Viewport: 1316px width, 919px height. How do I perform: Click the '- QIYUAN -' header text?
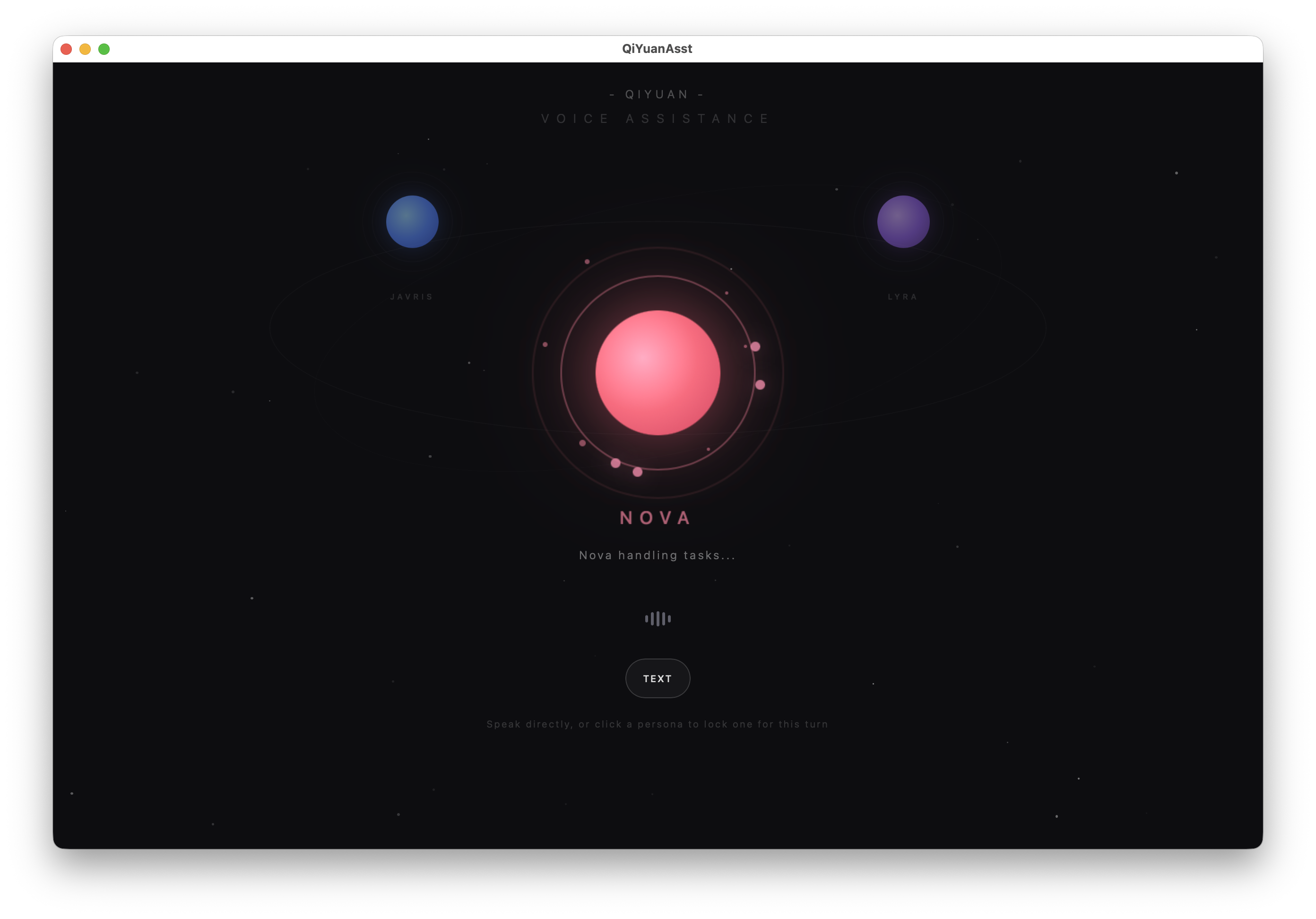pos(657,94)
